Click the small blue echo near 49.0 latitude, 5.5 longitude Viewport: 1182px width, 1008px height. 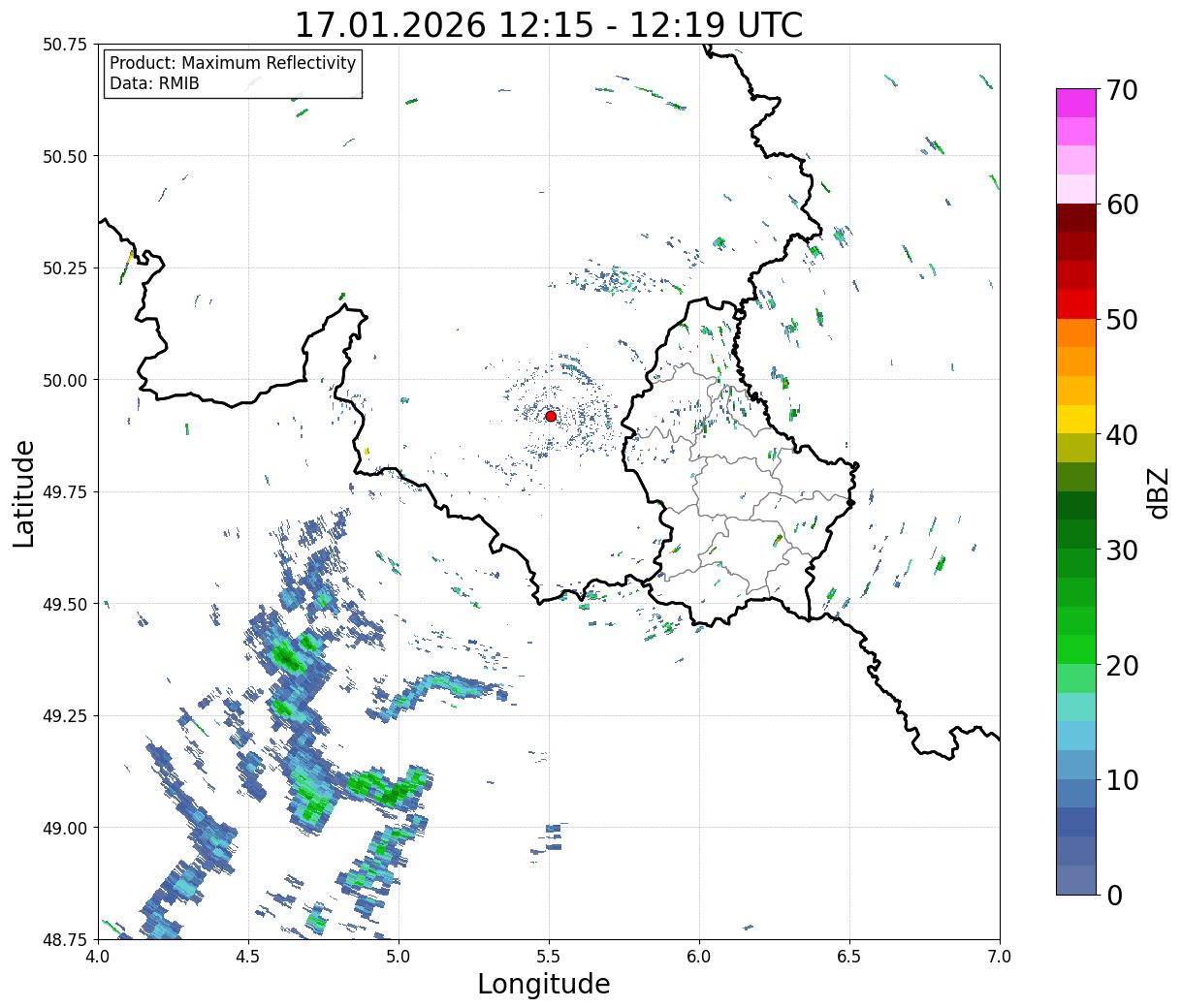551,838
